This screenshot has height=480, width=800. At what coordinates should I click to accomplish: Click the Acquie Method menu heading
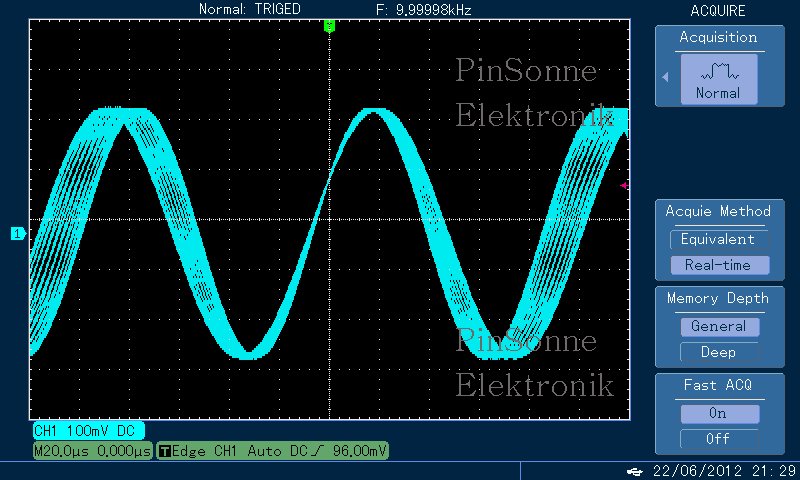pyautogui.click(x=718, y=211)
